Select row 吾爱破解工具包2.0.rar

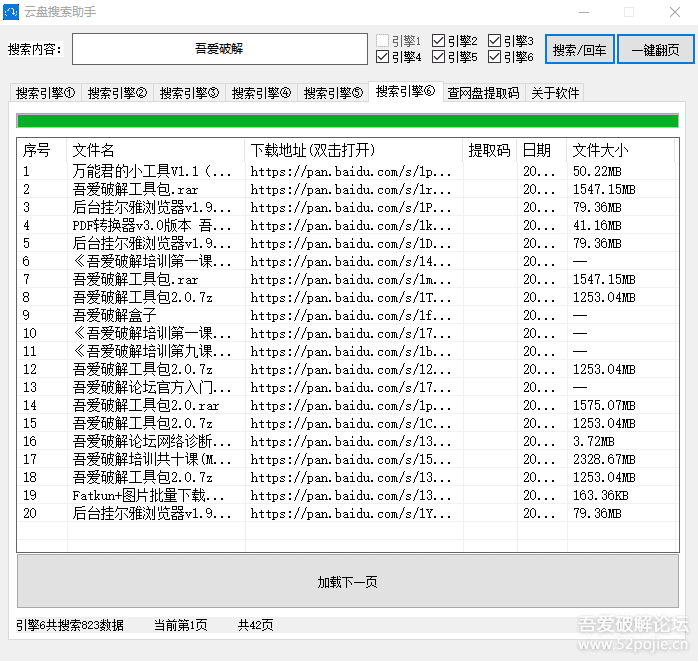pos(348,406)
